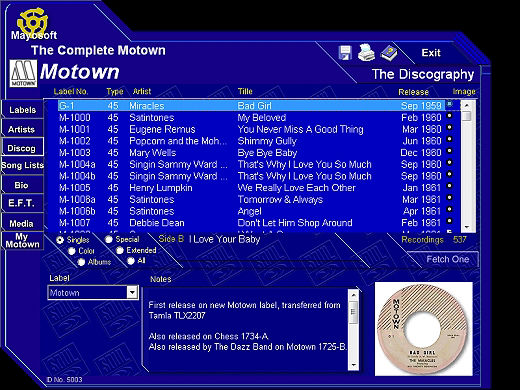Click the floppy disk save icon
The image size is (520, 390).
click(345, 53)
